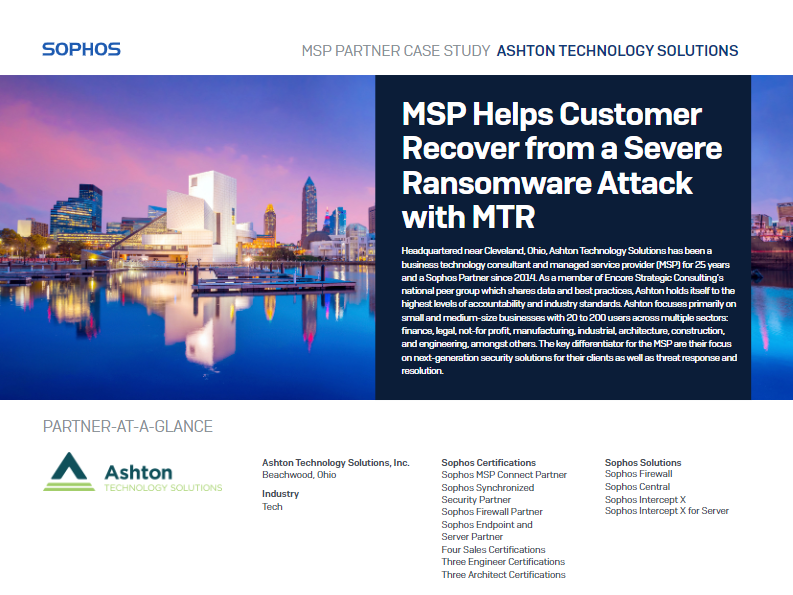Viewport: 793px width, 595px height.
Task: Select "Sophos Central" in the solutions list
Action: pyautogui.click(x=638, y=487)
